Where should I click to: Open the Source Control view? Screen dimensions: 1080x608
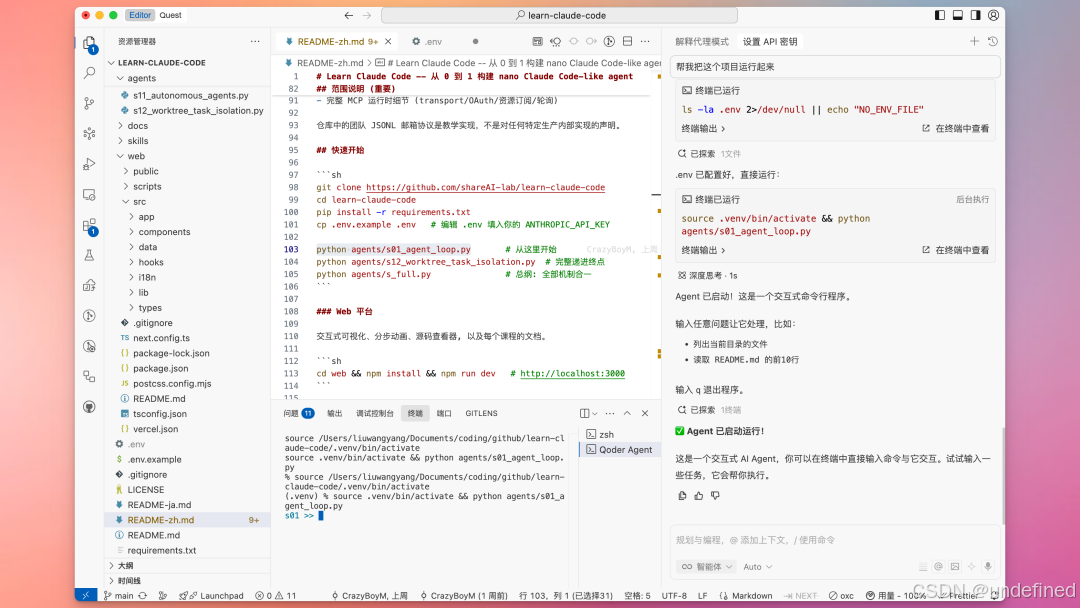click(x=89, y=103)
